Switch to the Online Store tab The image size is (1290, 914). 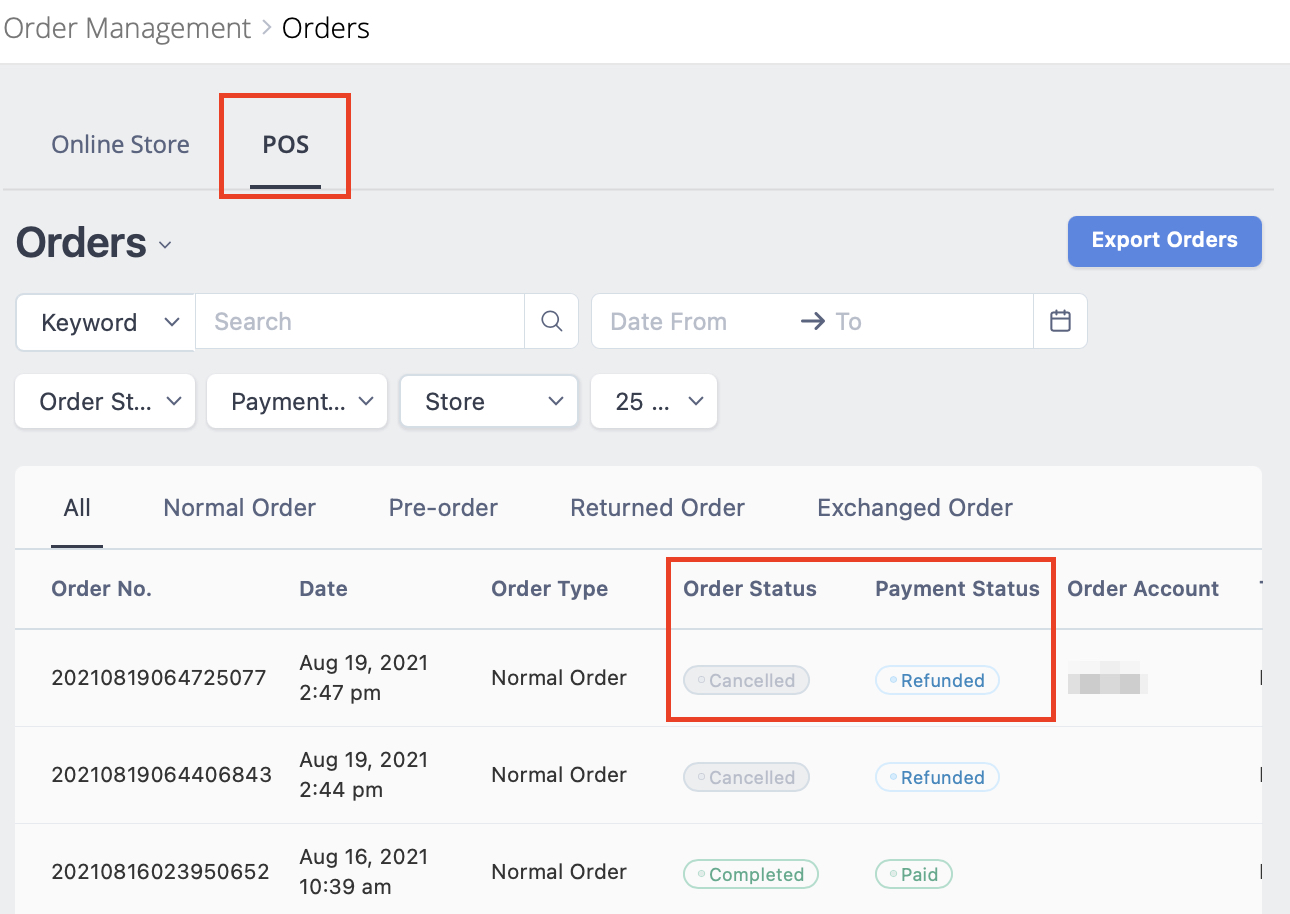click(120, 144)
